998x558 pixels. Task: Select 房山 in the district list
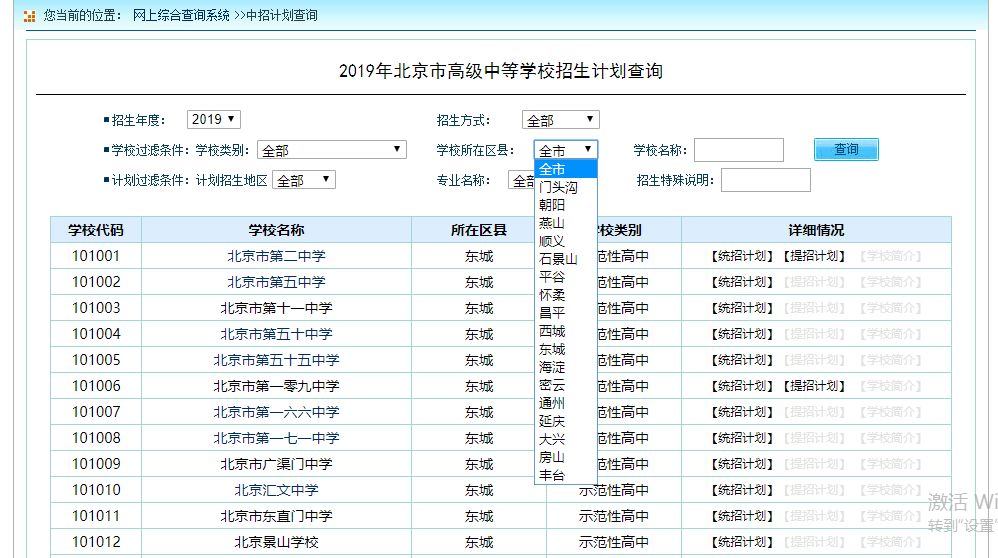(566, 457)
